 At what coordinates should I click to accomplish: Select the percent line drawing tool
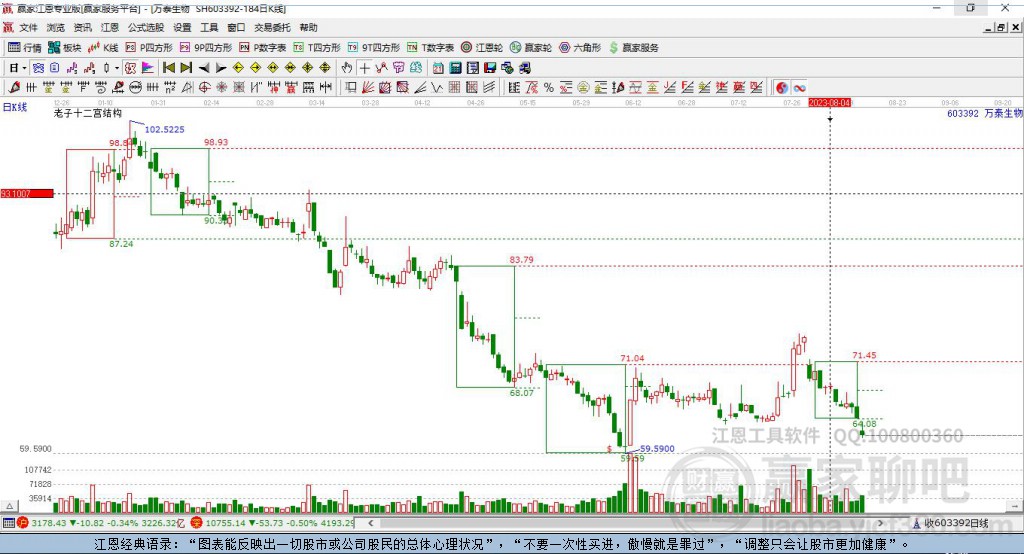549,88
